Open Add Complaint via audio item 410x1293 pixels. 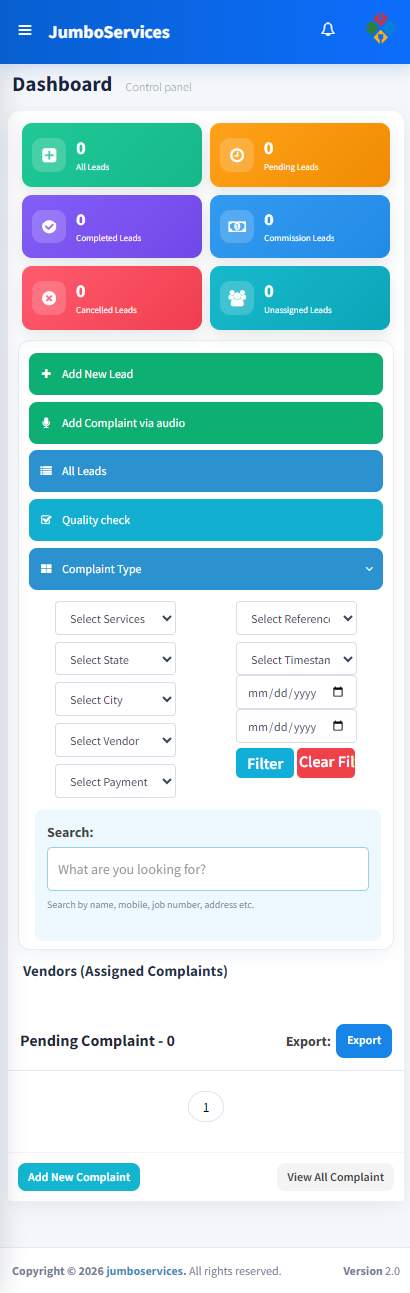tap(206, 423)
